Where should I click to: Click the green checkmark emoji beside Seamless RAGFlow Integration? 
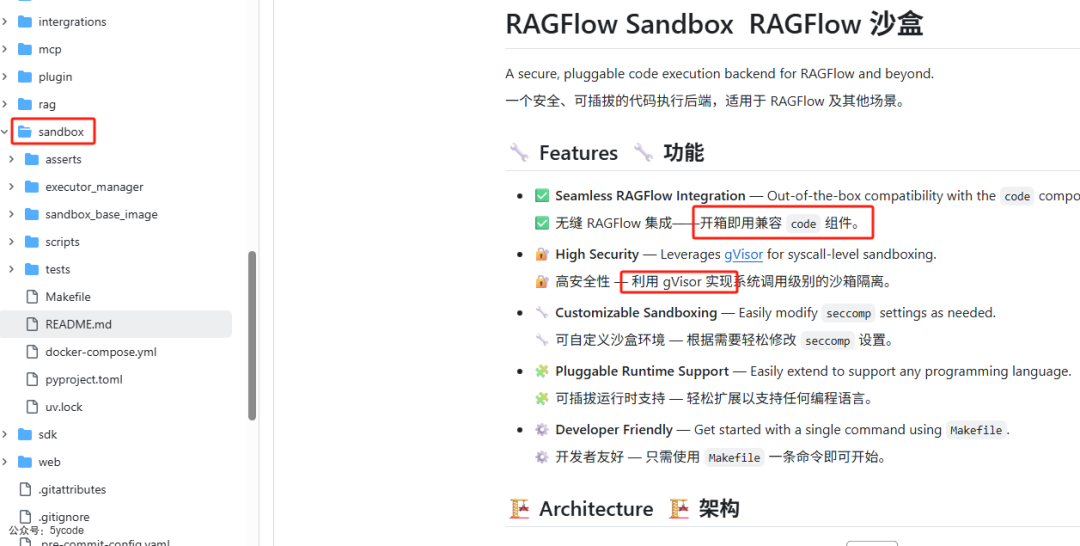[541, 196]
